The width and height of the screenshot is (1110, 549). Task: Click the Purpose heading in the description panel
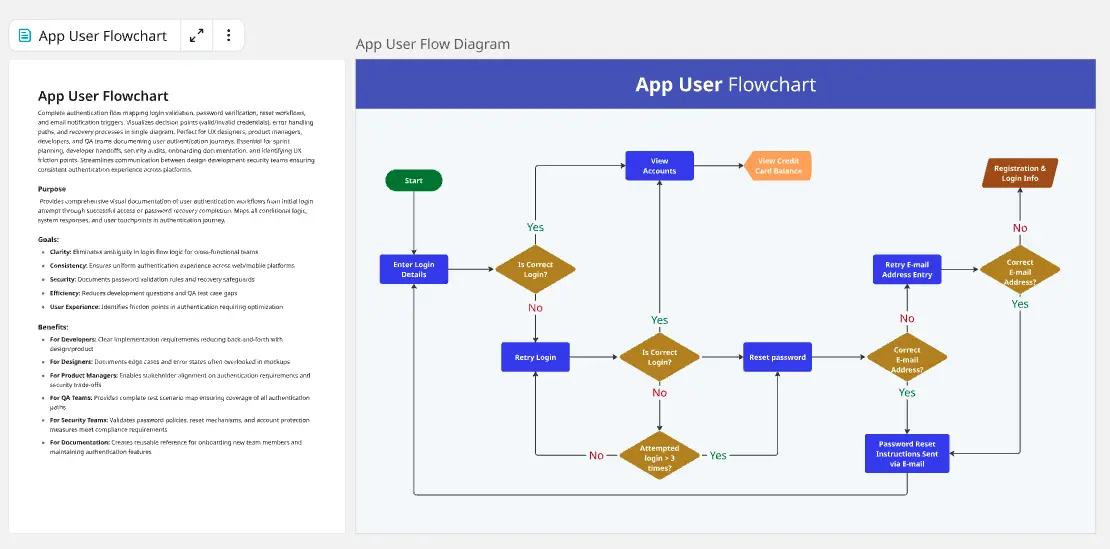click(x=52, y=189)
